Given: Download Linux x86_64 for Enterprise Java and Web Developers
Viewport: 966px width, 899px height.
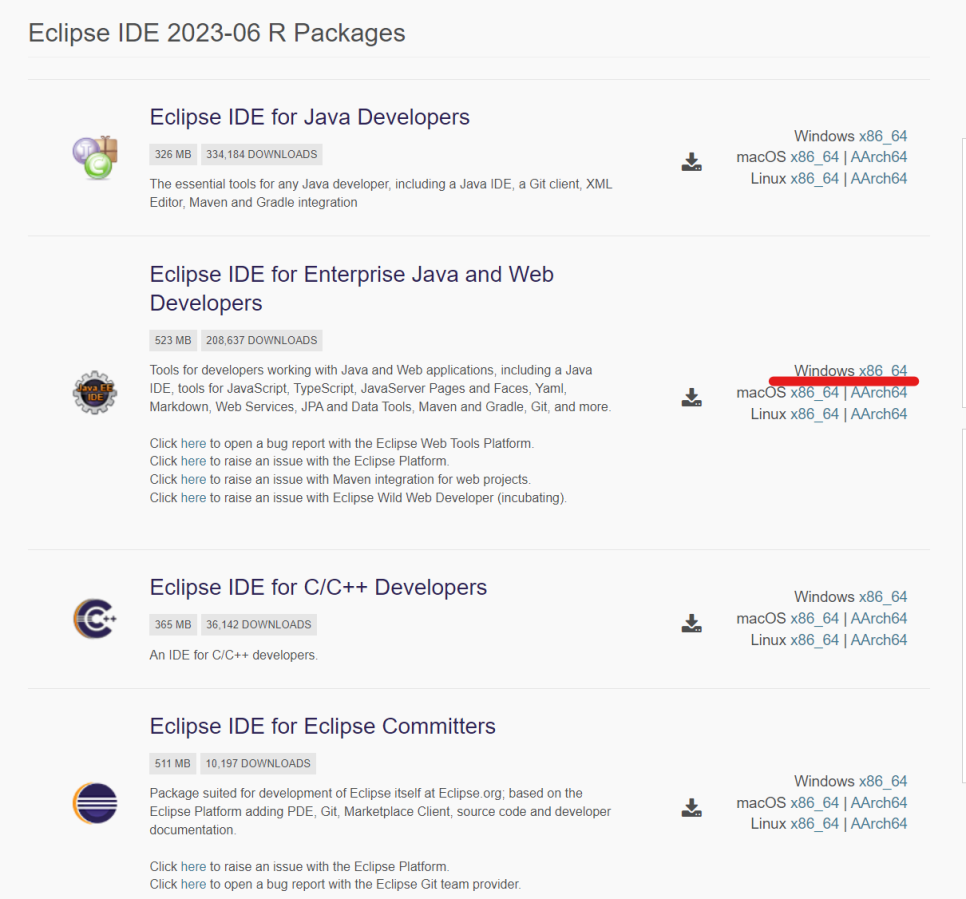Looking at the screenshot, I should [814, 414].
